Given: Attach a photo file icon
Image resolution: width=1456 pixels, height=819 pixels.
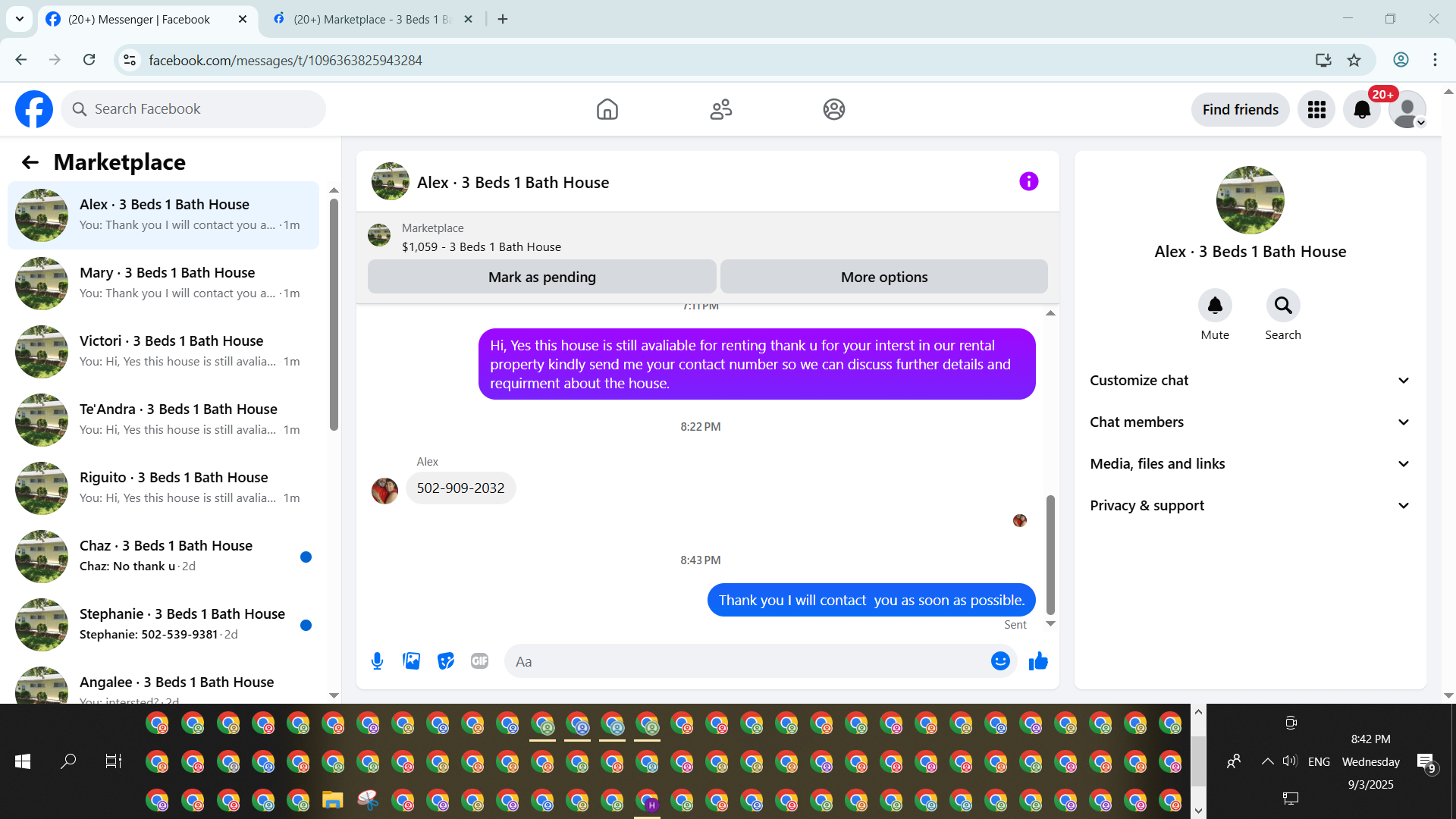Looking at the screenshot, I should click(412, 661).
